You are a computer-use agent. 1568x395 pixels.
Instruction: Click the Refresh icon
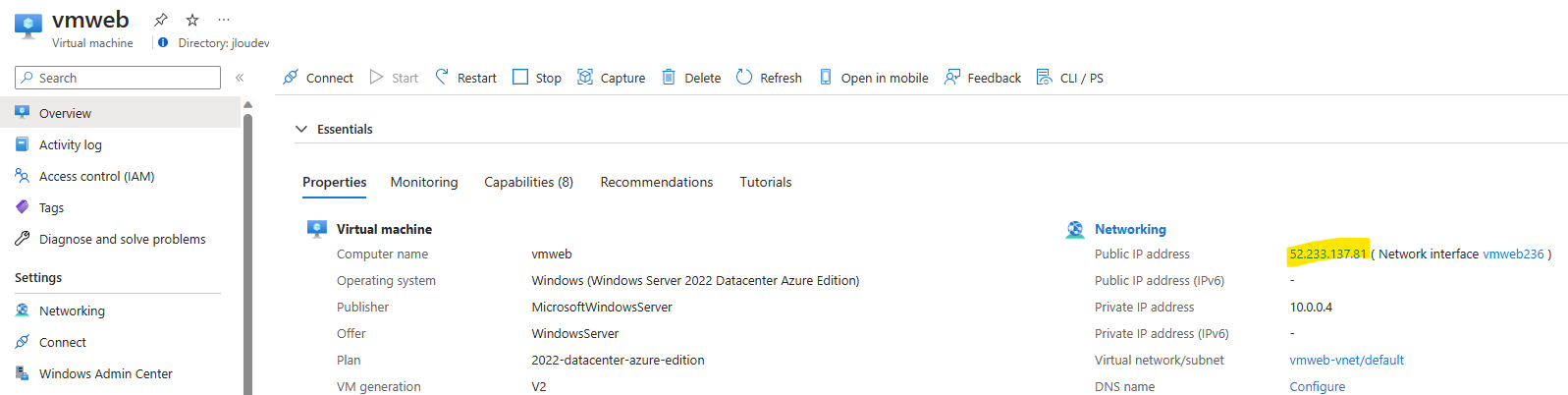pyautogui.click(x=744, y=77)
